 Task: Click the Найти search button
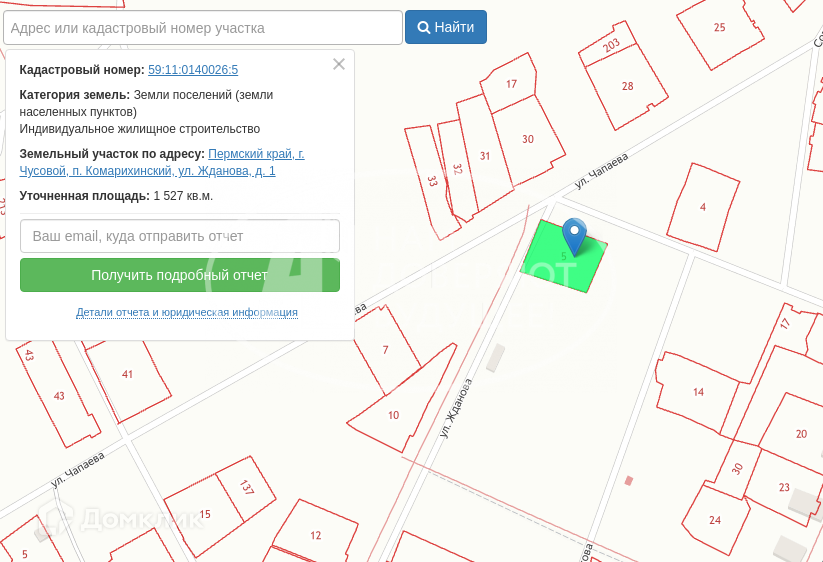click(446, 27)
